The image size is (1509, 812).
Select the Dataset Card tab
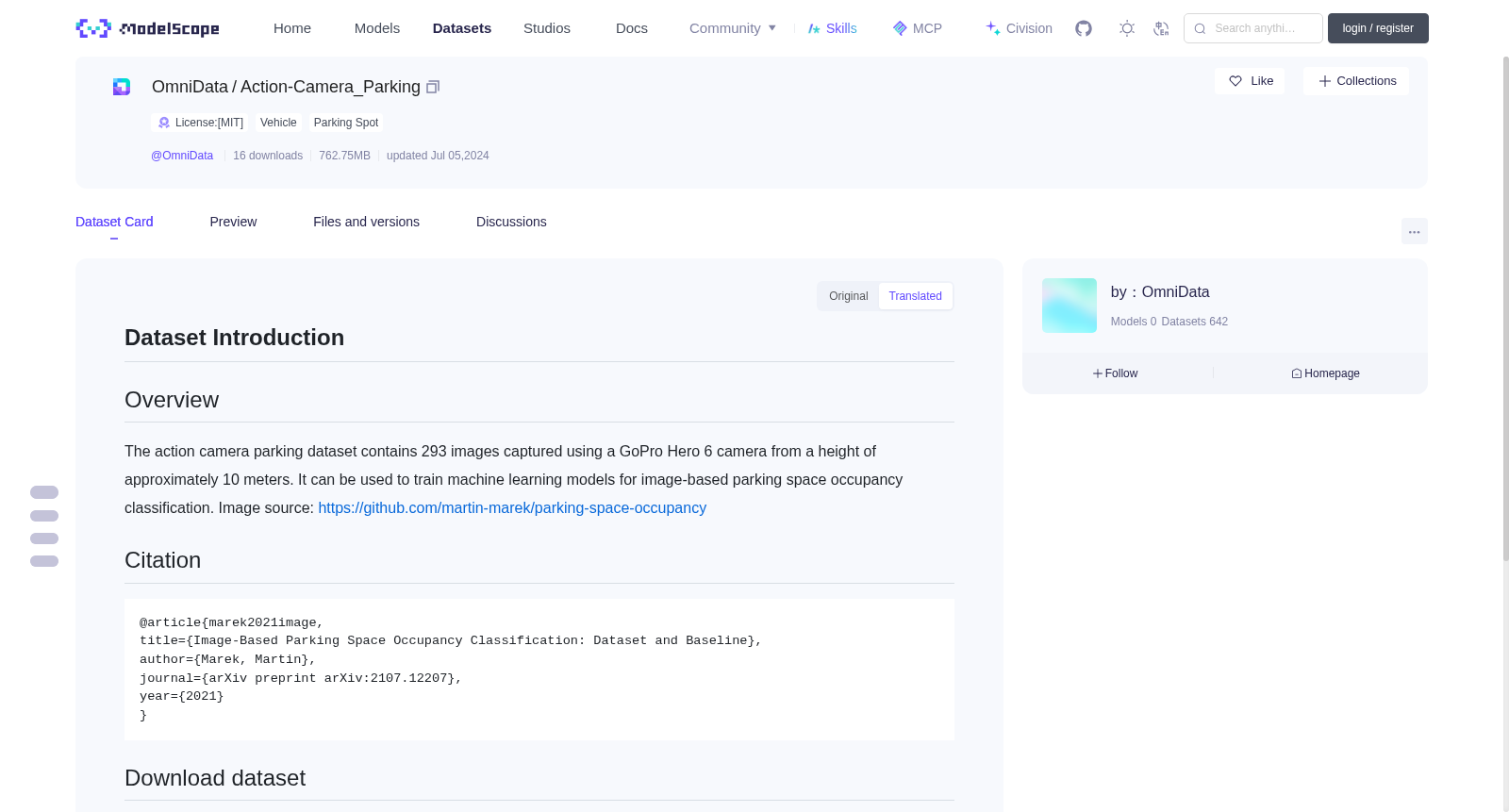(x=114, y=222)
